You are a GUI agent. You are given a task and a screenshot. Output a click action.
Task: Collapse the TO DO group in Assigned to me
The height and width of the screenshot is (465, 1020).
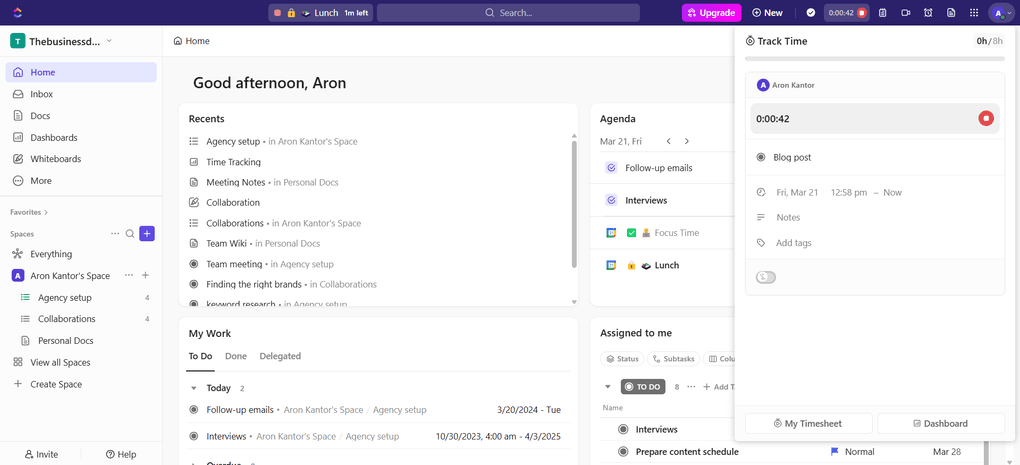(608, 386)
